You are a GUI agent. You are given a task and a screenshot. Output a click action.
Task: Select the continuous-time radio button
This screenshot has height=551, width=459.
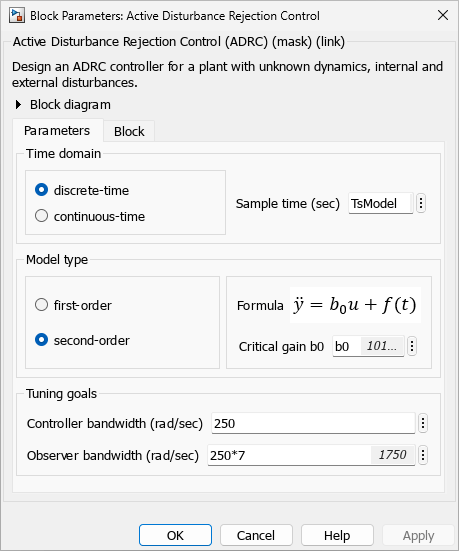point(41,216)
